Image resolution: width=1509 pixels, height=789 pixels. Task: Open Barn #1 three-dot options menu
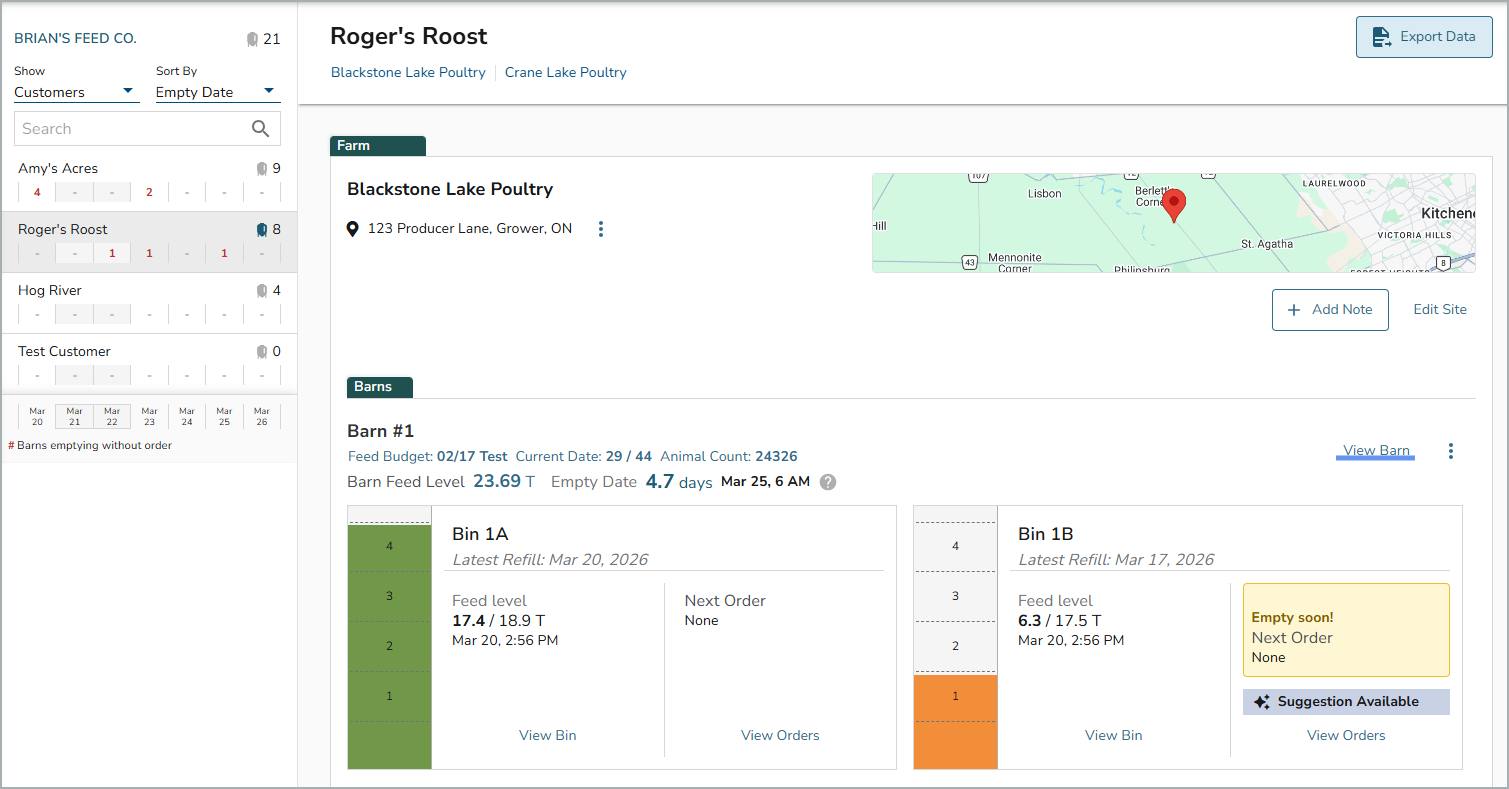point(1451,451)
